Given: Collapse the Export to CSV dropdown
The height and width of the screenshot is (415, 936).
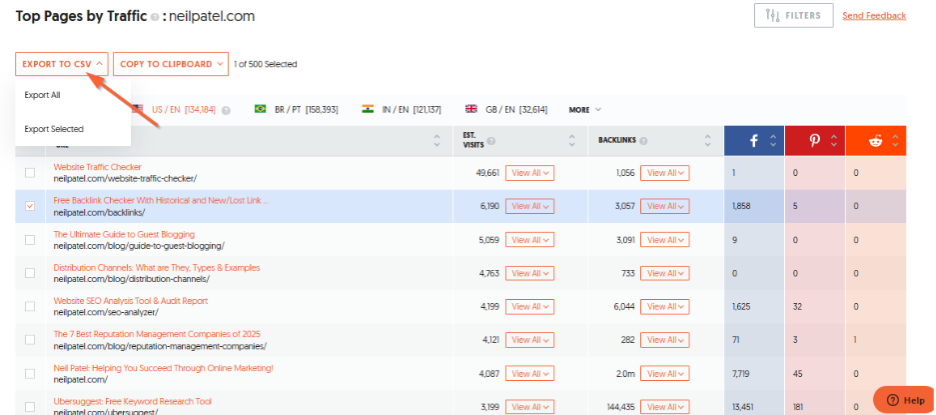Looking at the screenshot, I should click(x=62, y=64).
